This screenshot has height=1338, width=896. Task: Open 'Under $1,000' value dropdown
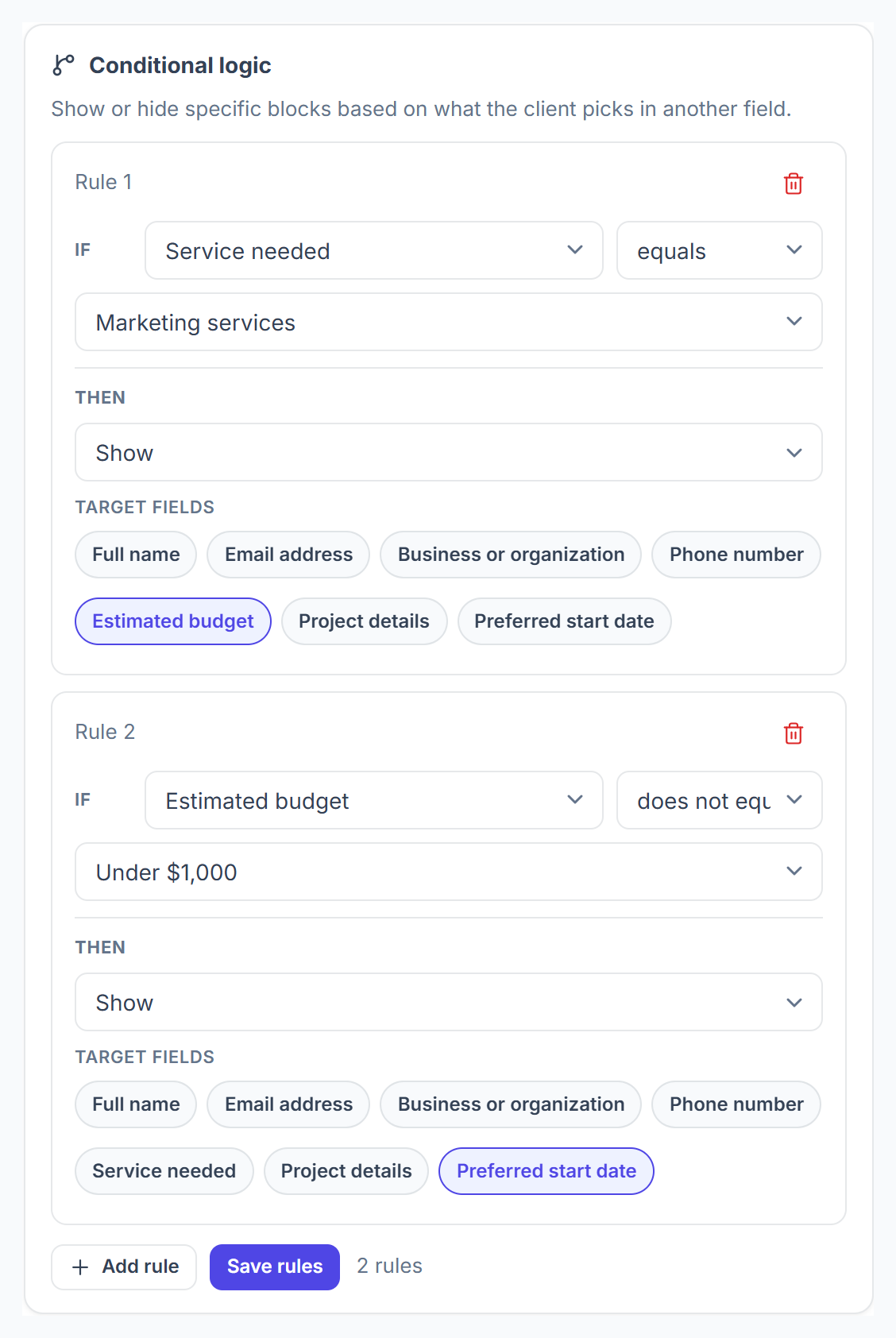tap(449, 872)
